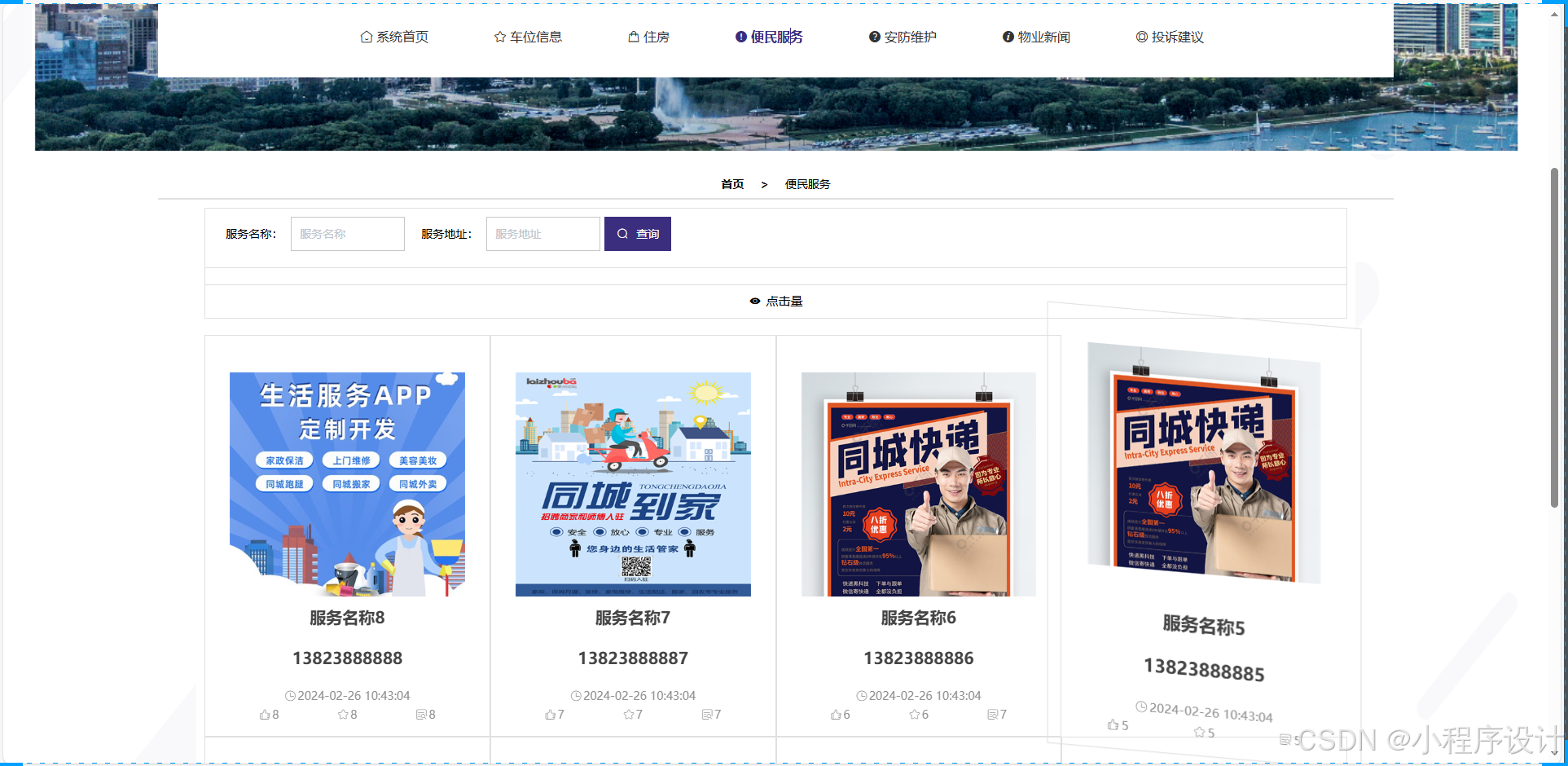Click the eye icon beside 点击量

[x=755, y=302]
